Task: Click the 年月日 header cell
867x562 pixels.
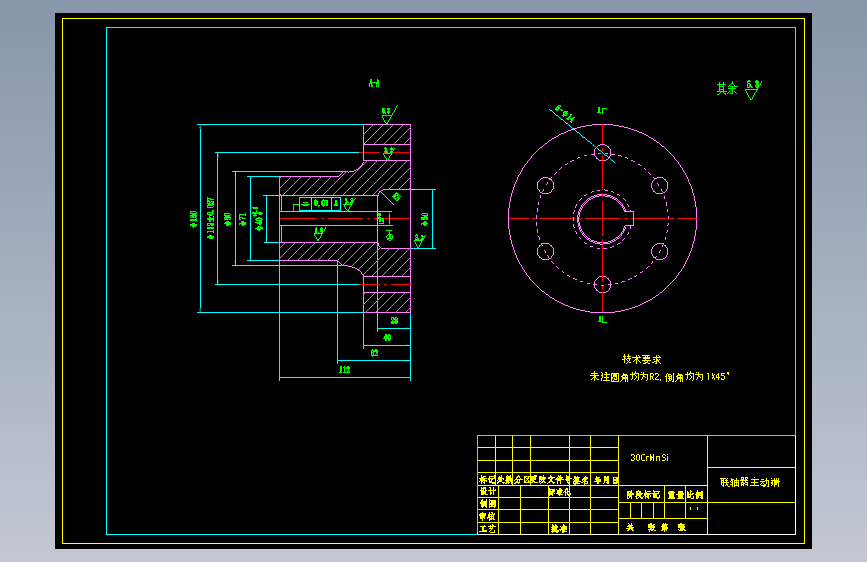Action: coord(605,480)
